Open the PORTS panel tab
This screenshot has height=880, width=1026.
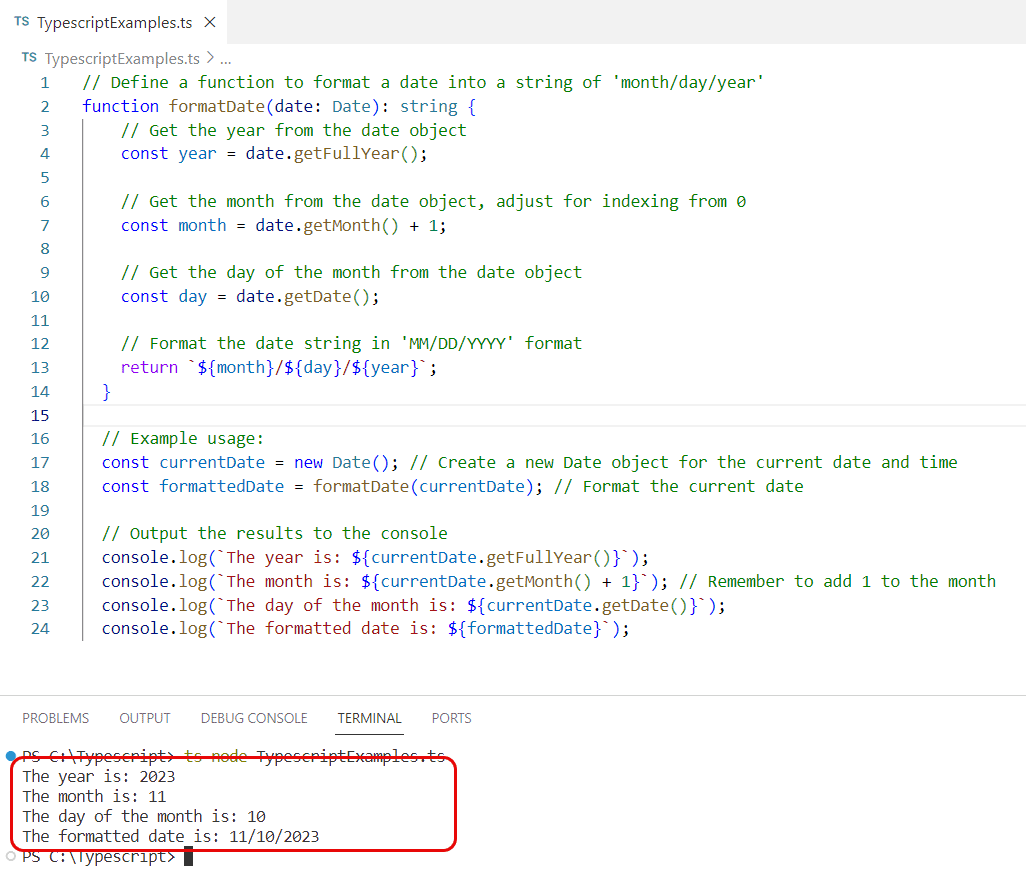point(451,718)
